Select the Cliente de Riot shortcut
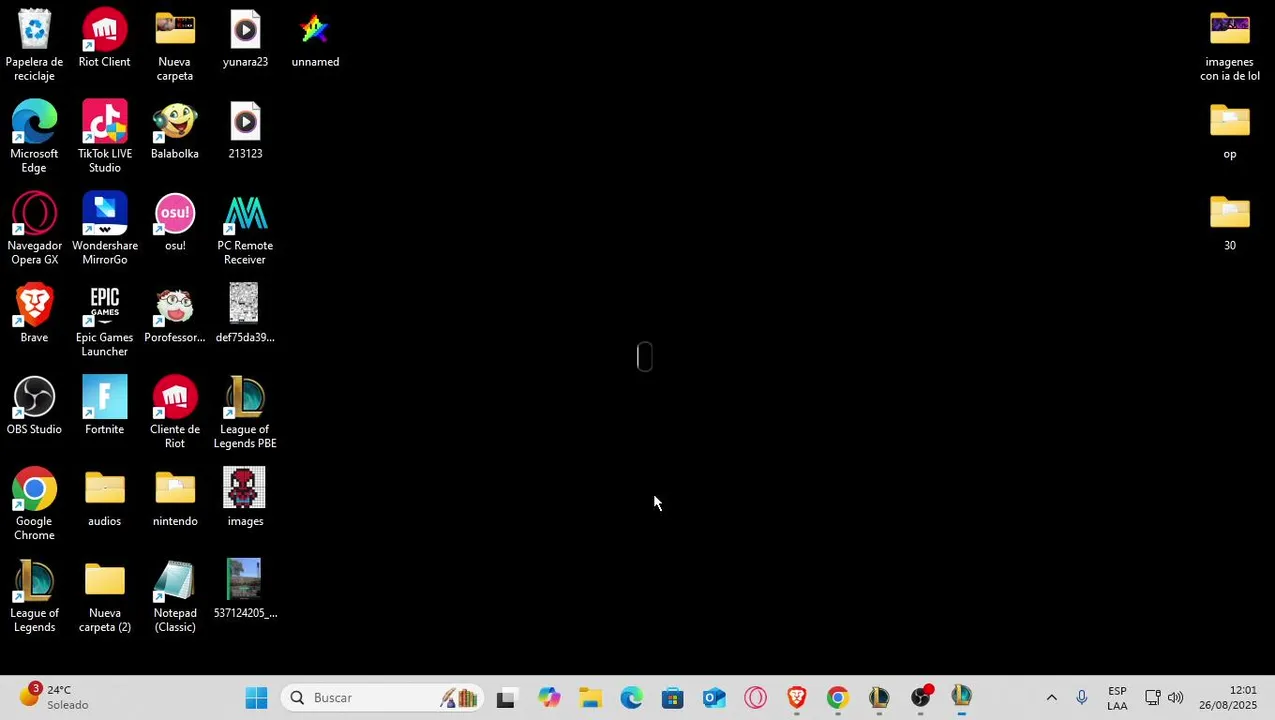This screenshot has width=1275, height=720. (175, 413)
